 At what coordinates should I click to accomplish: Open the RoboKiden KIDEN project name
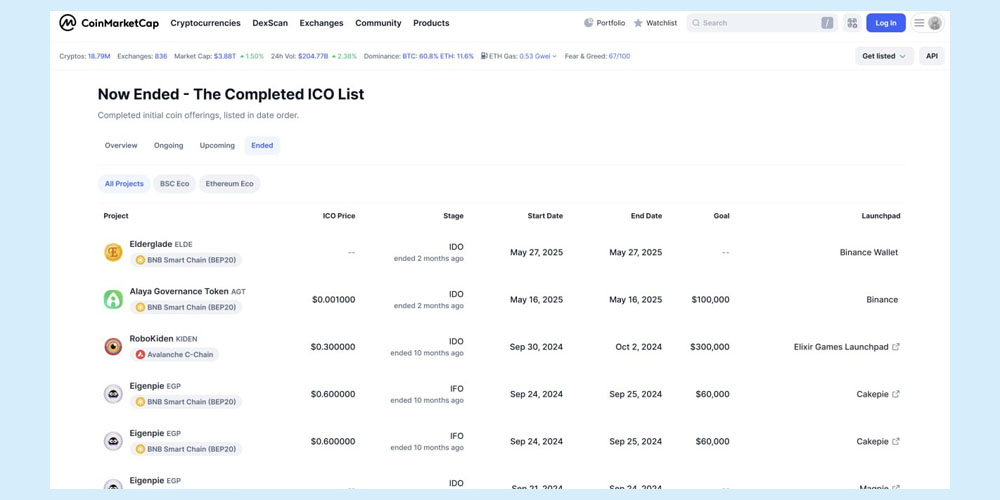click(163, 339)
